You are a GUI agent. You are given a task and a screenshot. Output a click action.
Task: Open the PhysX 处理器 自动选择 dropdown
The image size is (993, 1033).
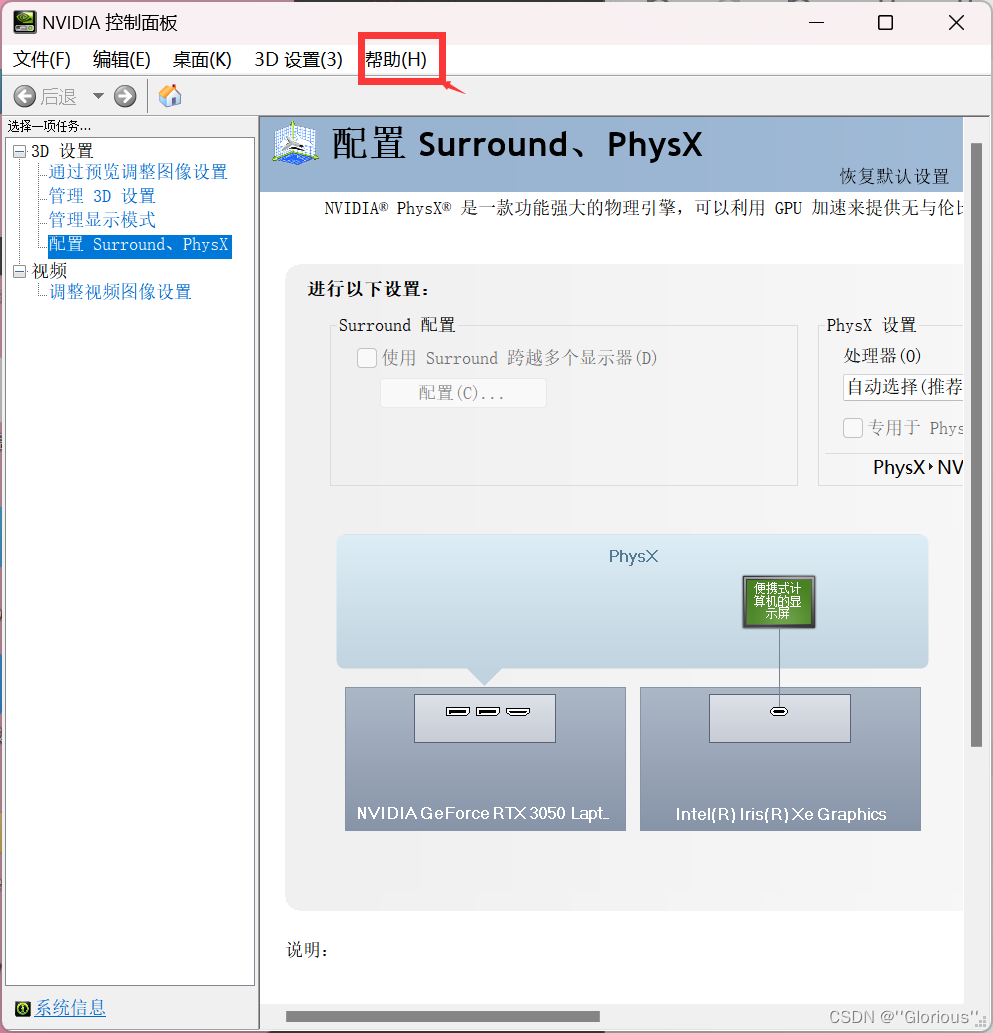click(x=903, y=387)
